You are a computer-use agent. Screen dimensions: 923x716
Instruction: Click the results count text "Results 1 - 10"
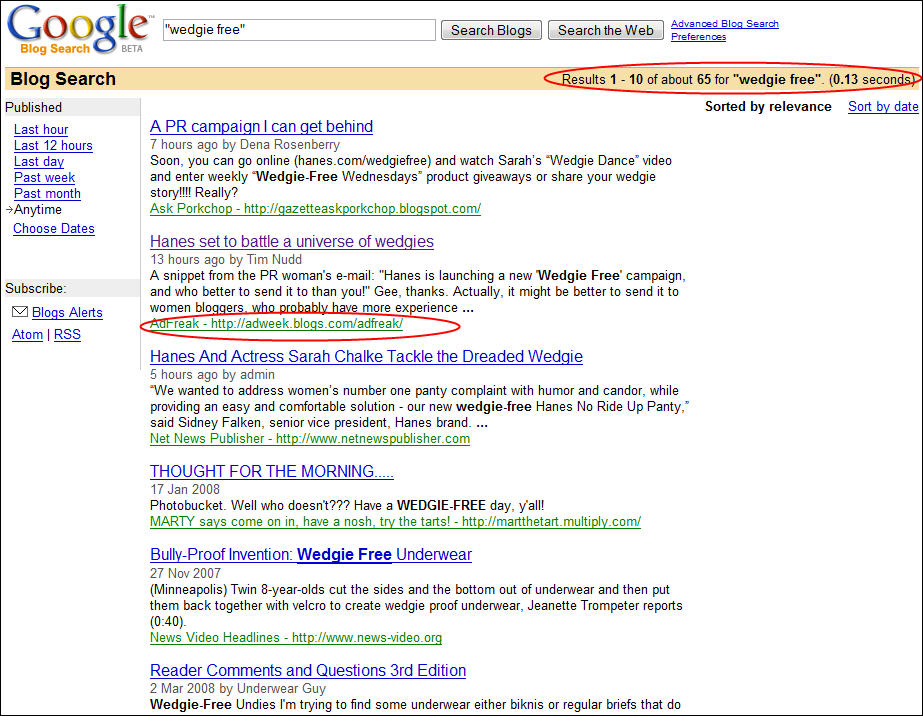point(602,79)
